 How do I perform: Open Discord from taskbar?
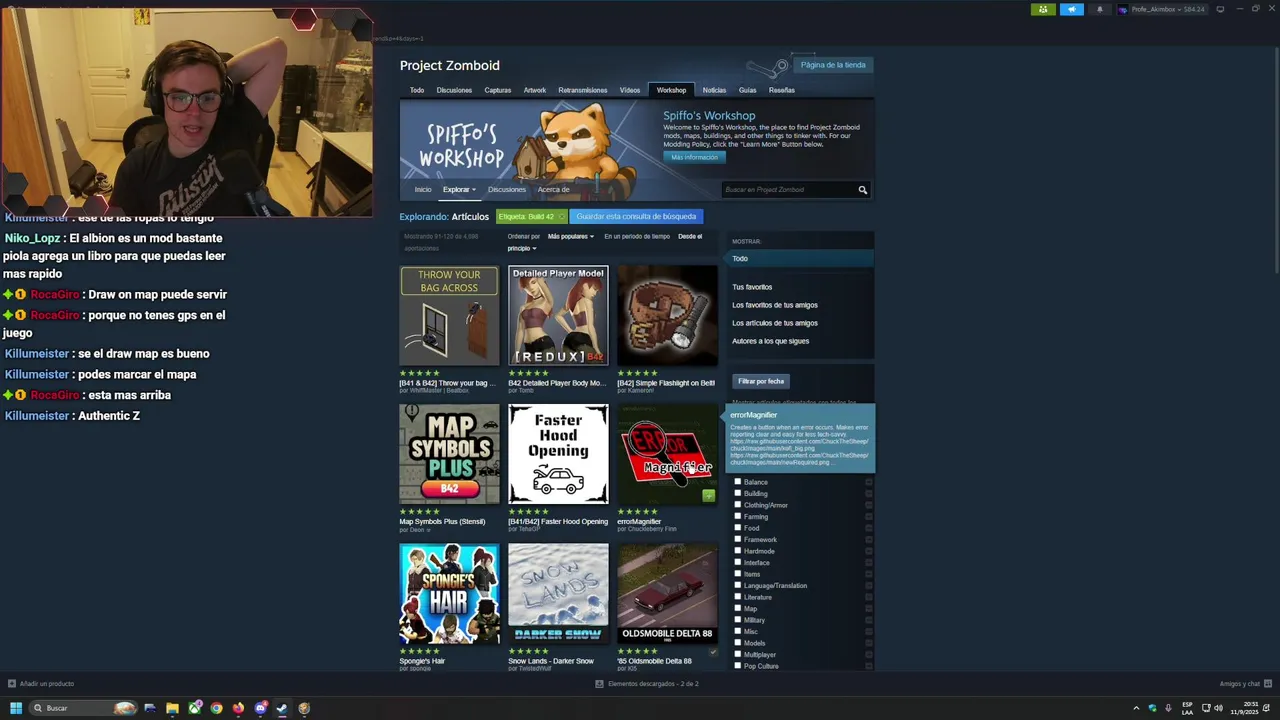coord(260,708)
